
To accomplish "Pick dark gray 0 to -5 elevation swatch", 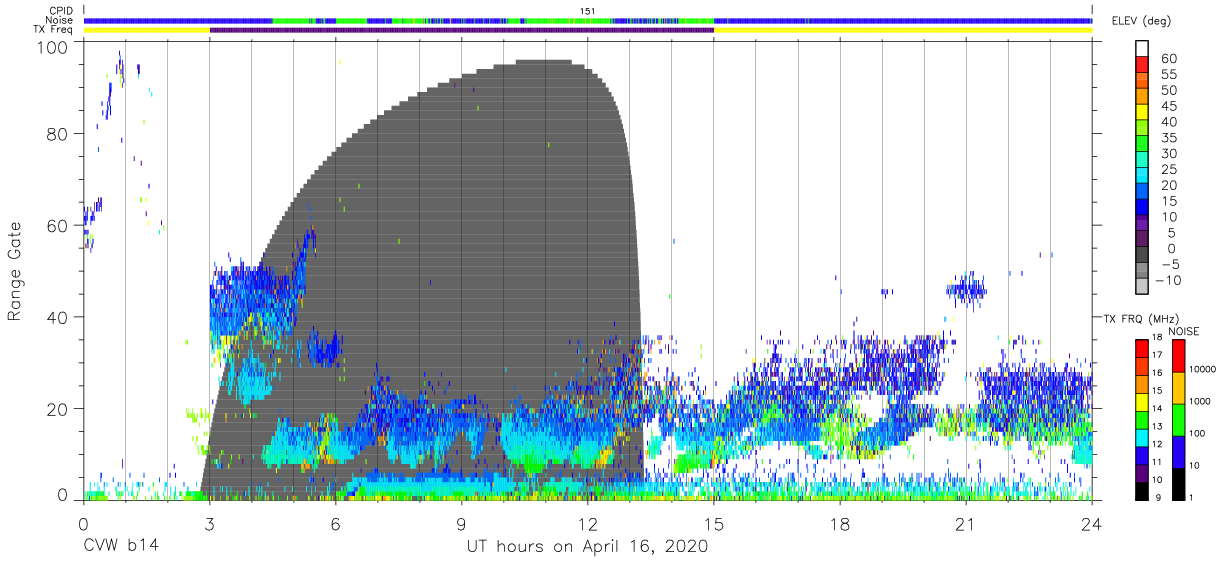I will [x=1142, y=255].
